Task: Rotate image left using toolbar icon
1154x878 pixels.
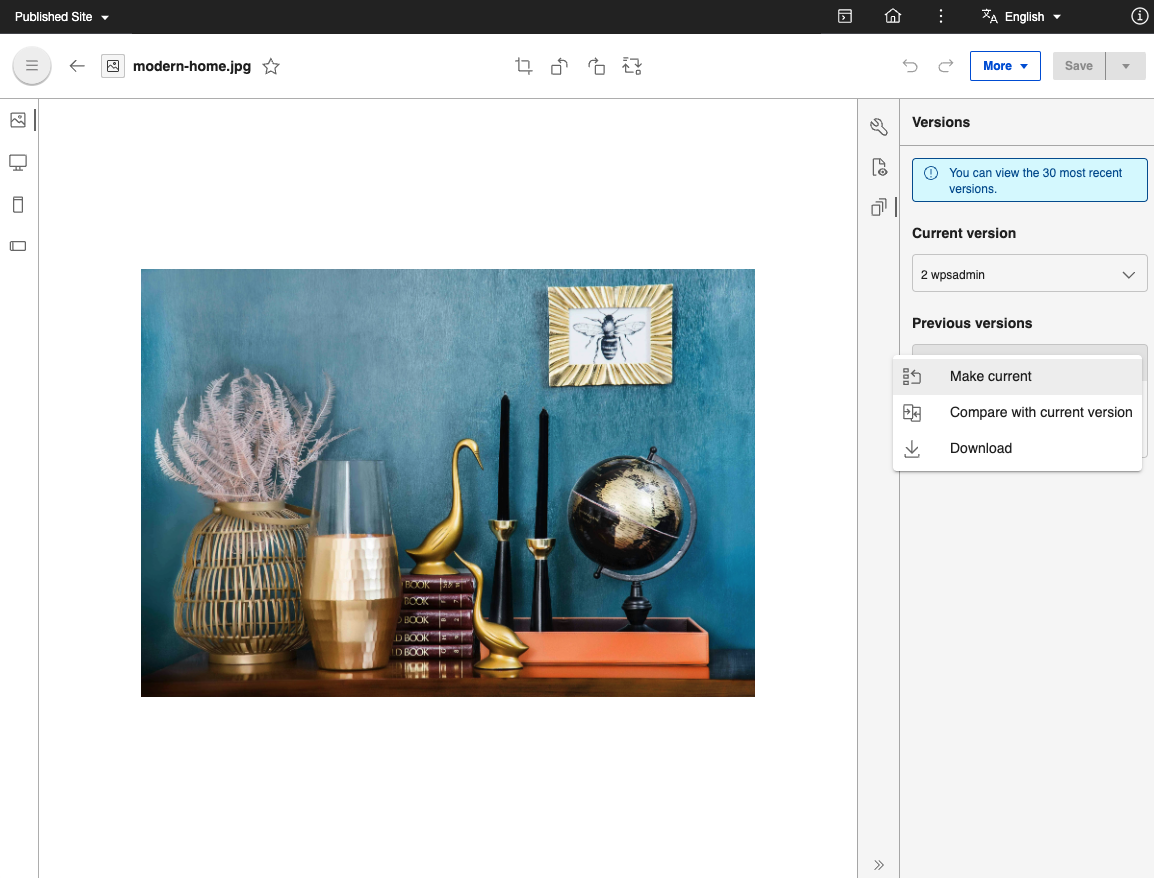Action: pos(560,66)
